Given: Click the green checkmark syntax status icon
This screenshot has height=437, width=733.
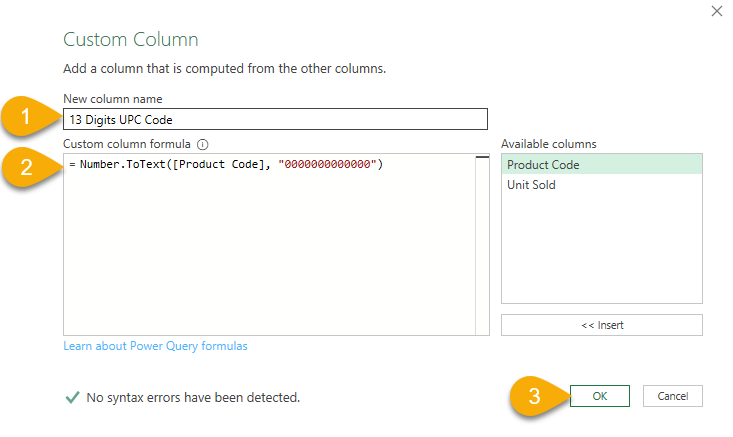Looking at the screenshot, I should point(72,397).
